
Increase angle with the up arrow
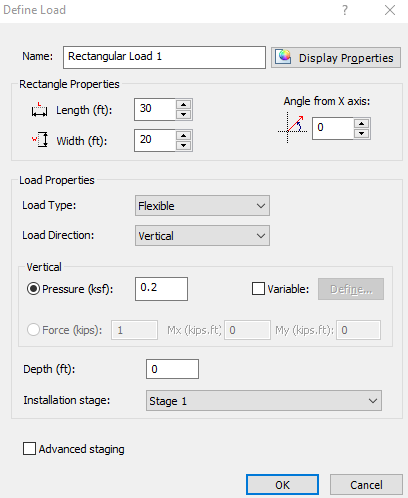click(x=362, y=123)
